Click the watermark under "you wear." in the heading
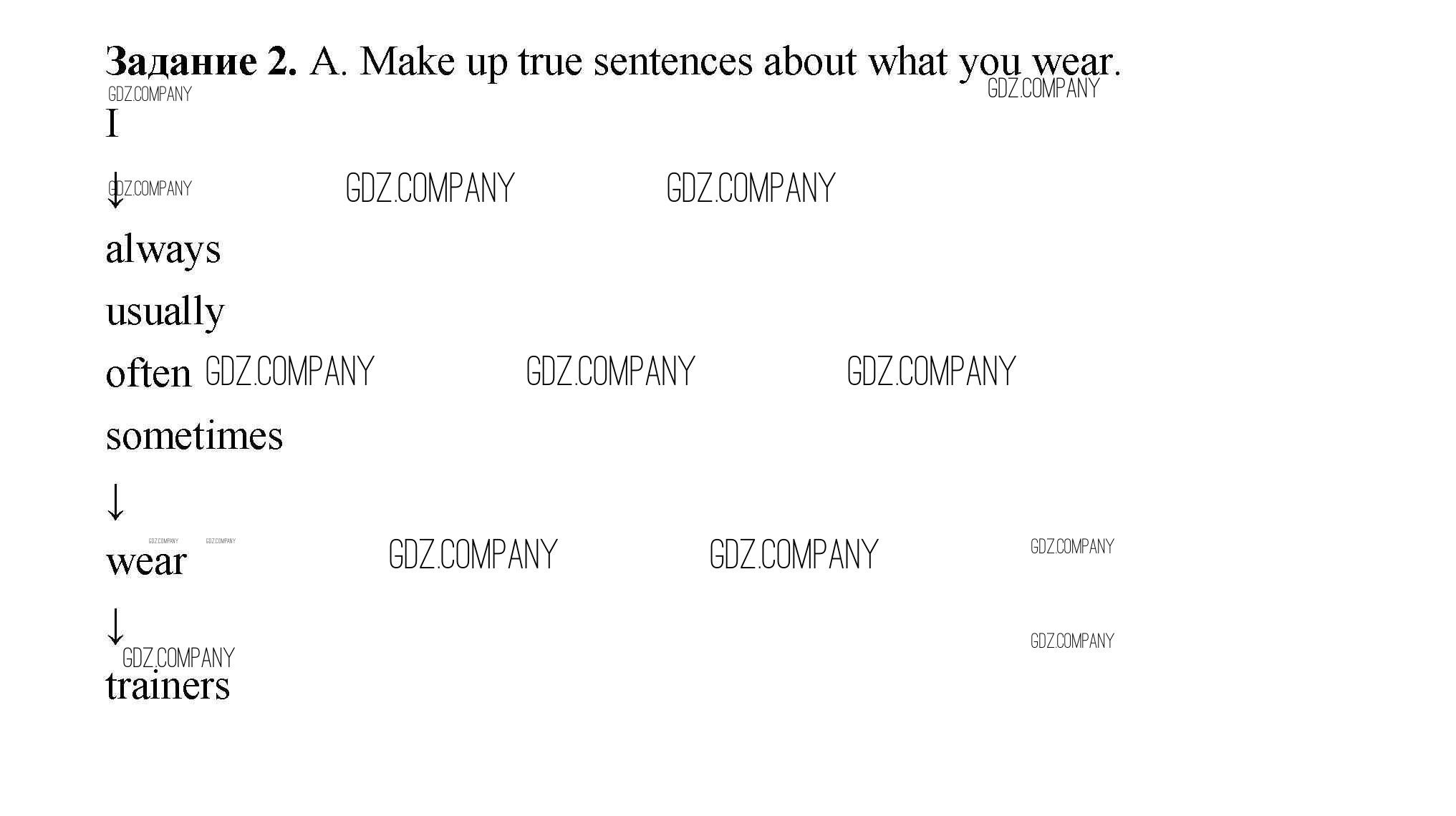This screenshot has height=816, width=1456. [x=1043, y=89]
